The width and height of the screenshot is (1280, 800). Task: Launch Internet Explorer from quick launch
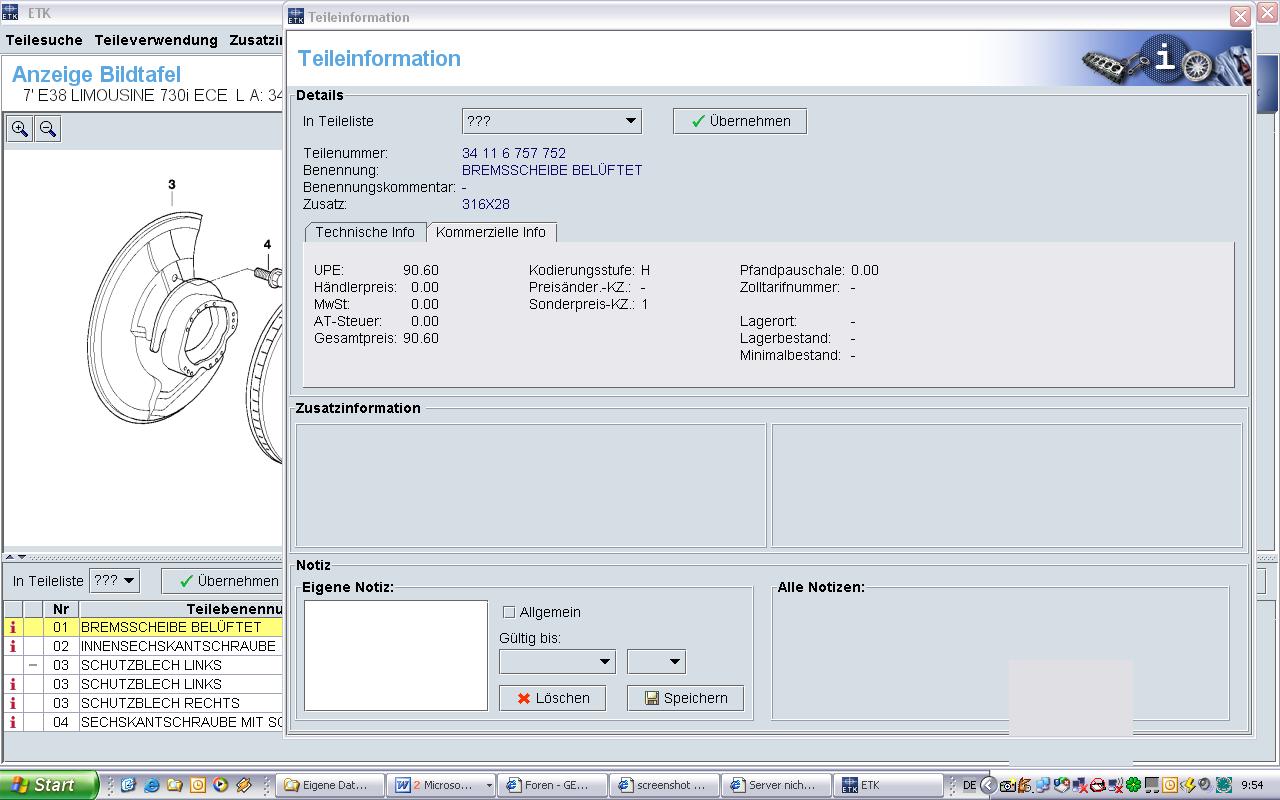pos(151,785)
